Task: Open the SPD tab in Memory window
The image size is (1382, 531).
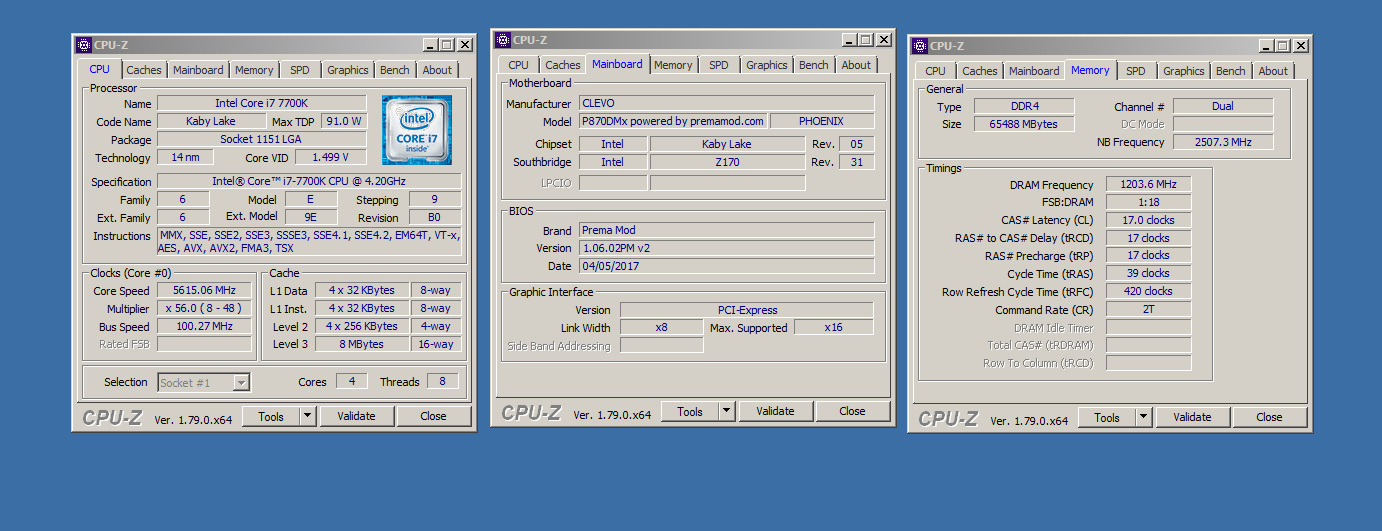Action: click(1135, 71)
